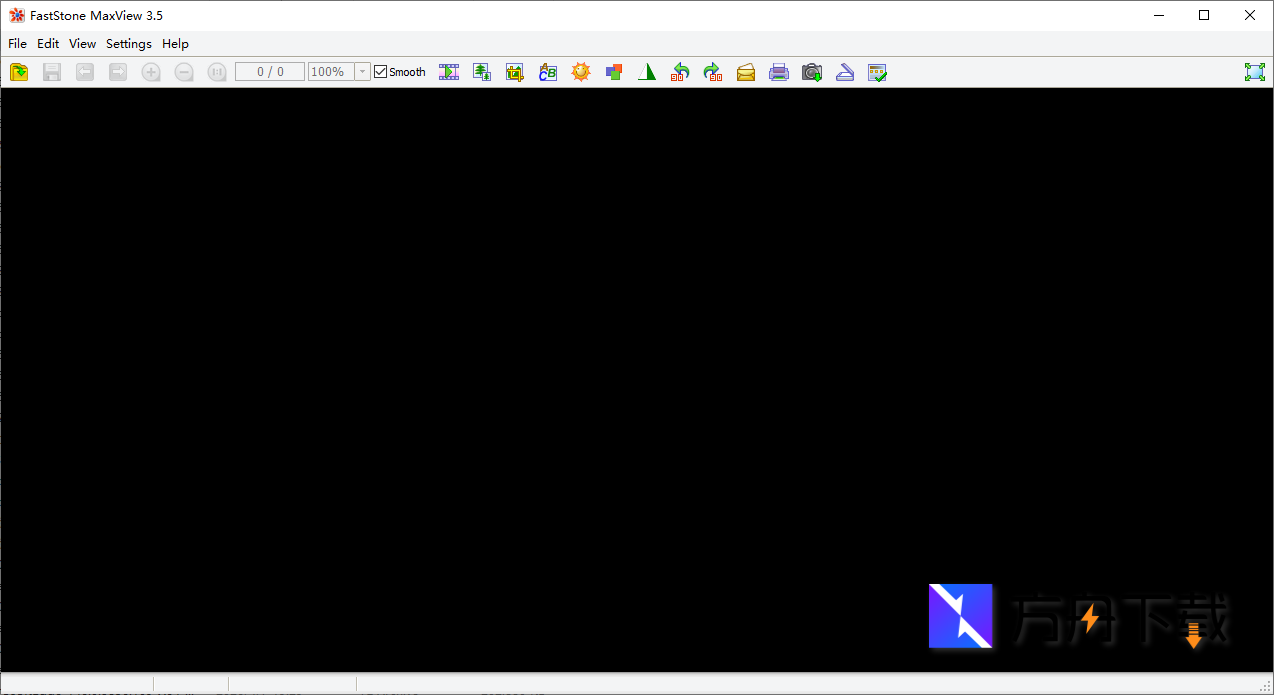Open the Settings menu
This screenshot has width=1274, height=695.
(x=128, y=43)
